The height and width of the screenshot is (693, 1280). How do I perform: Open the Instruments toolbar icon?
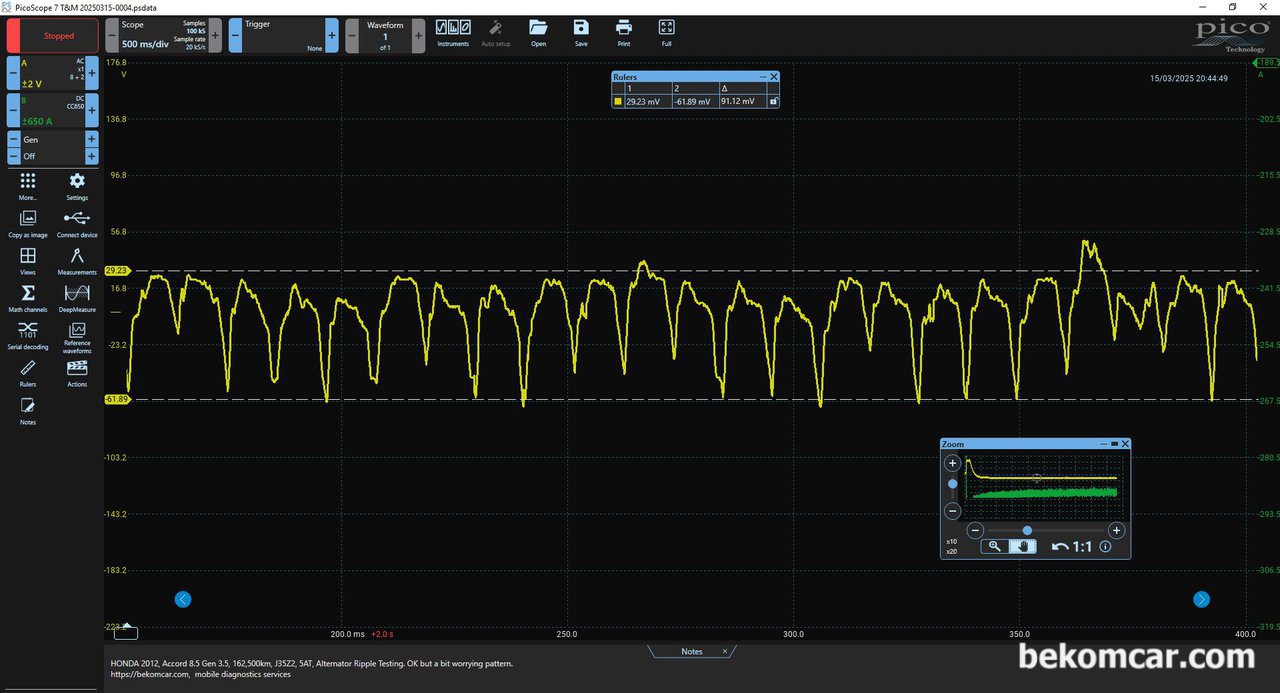pos(453,33)
